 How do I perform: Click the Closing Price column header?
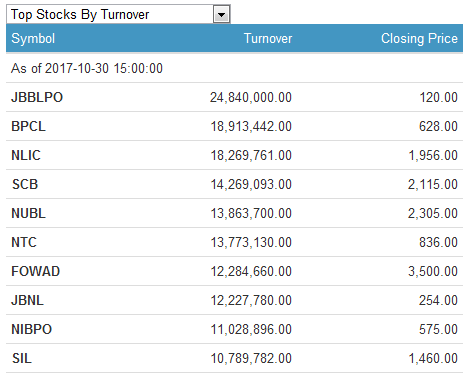click(x=419, y=38)
